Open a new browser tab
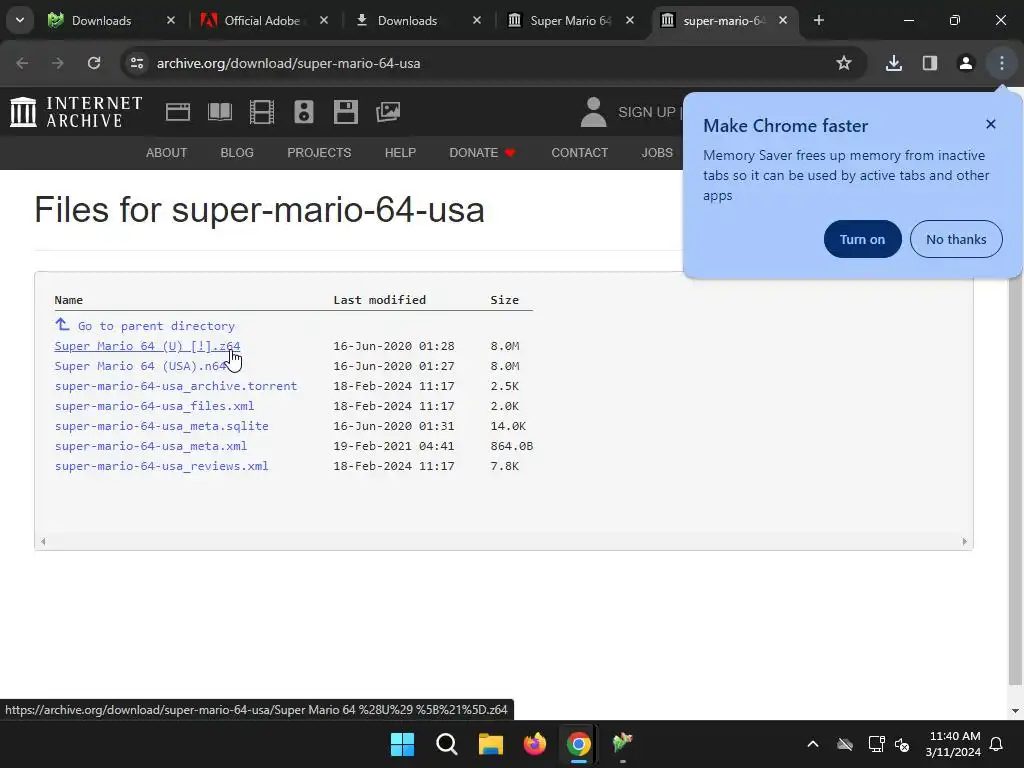This screenshot has width=1024, height=768. tap(819, 20)
